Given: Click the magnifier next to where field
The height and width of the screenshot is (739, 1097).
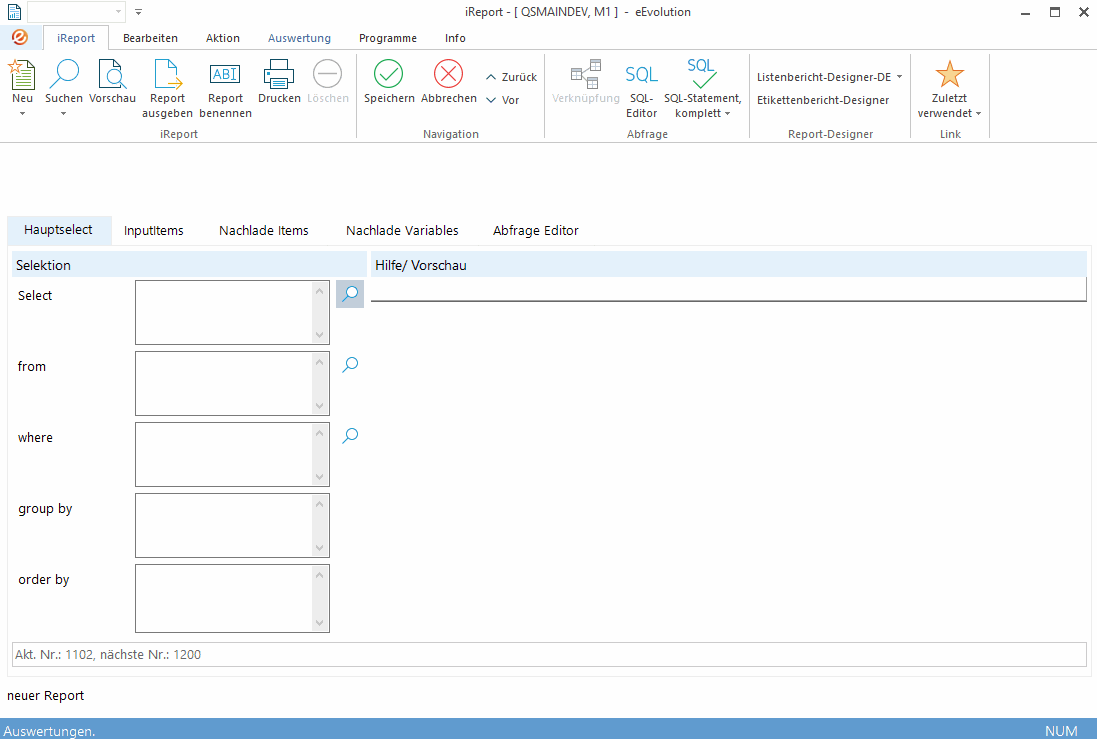Looking at the screenshot, I should pos(350,436).
